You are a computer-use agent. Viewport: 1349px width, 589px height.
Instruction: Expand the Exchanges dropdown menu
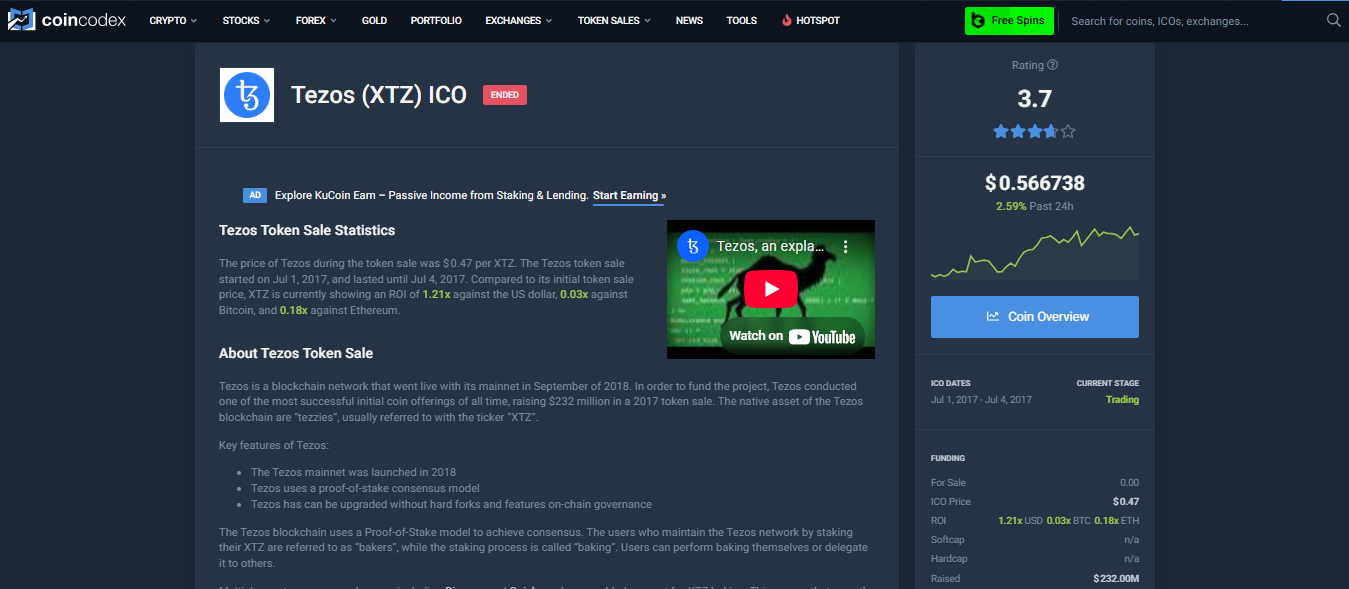(519, 20)
